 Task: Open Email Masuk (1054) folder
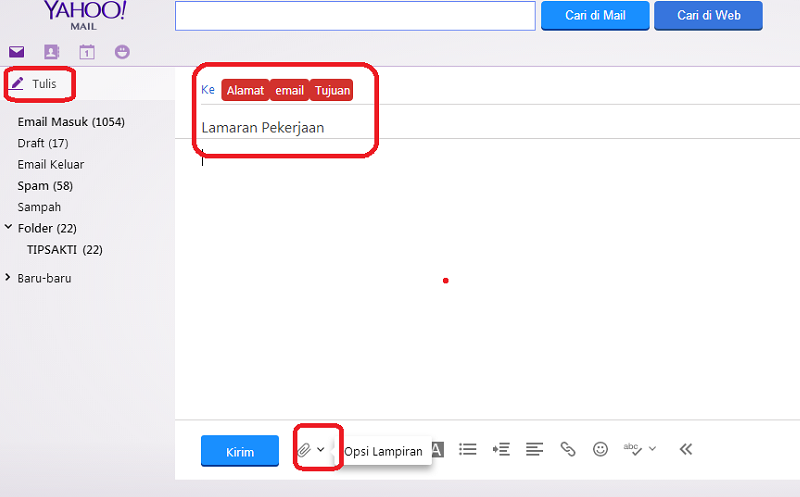pos(71,122)
